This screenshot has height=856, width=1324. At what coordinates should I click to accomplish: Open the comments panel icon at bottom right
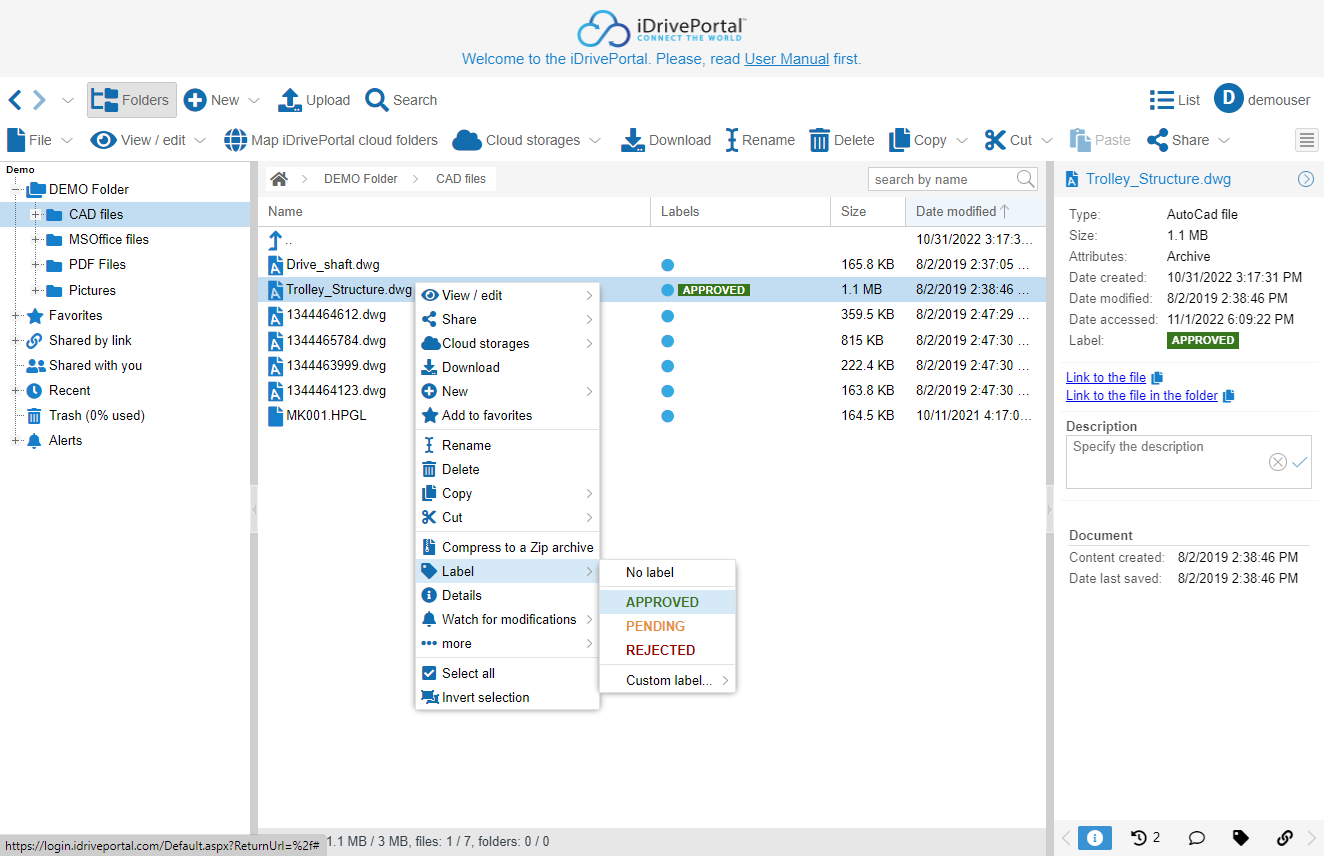click(x=1195, y=838)
